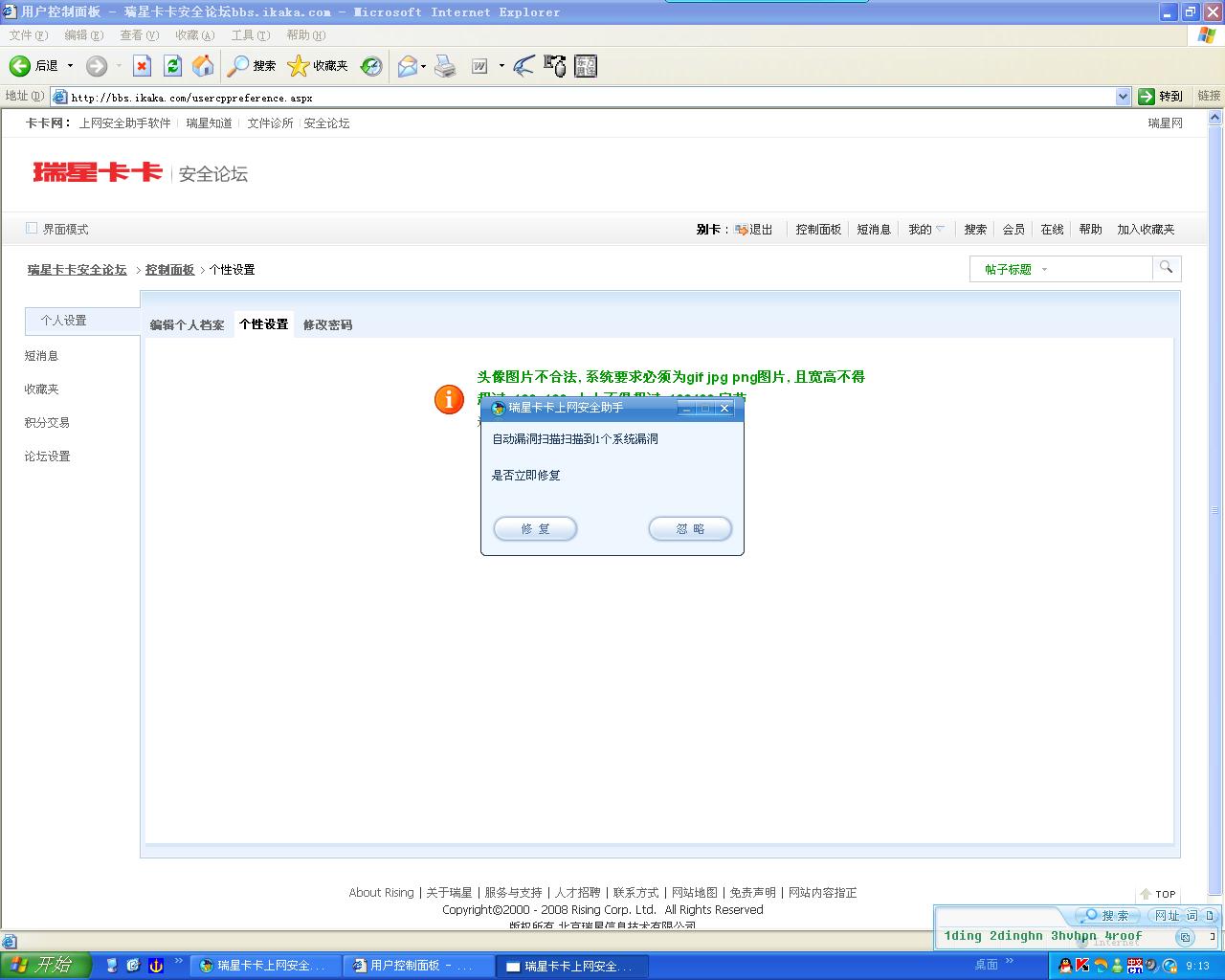
Task: Open the 短消息 link in top navigation
Action: coord(874,230)
